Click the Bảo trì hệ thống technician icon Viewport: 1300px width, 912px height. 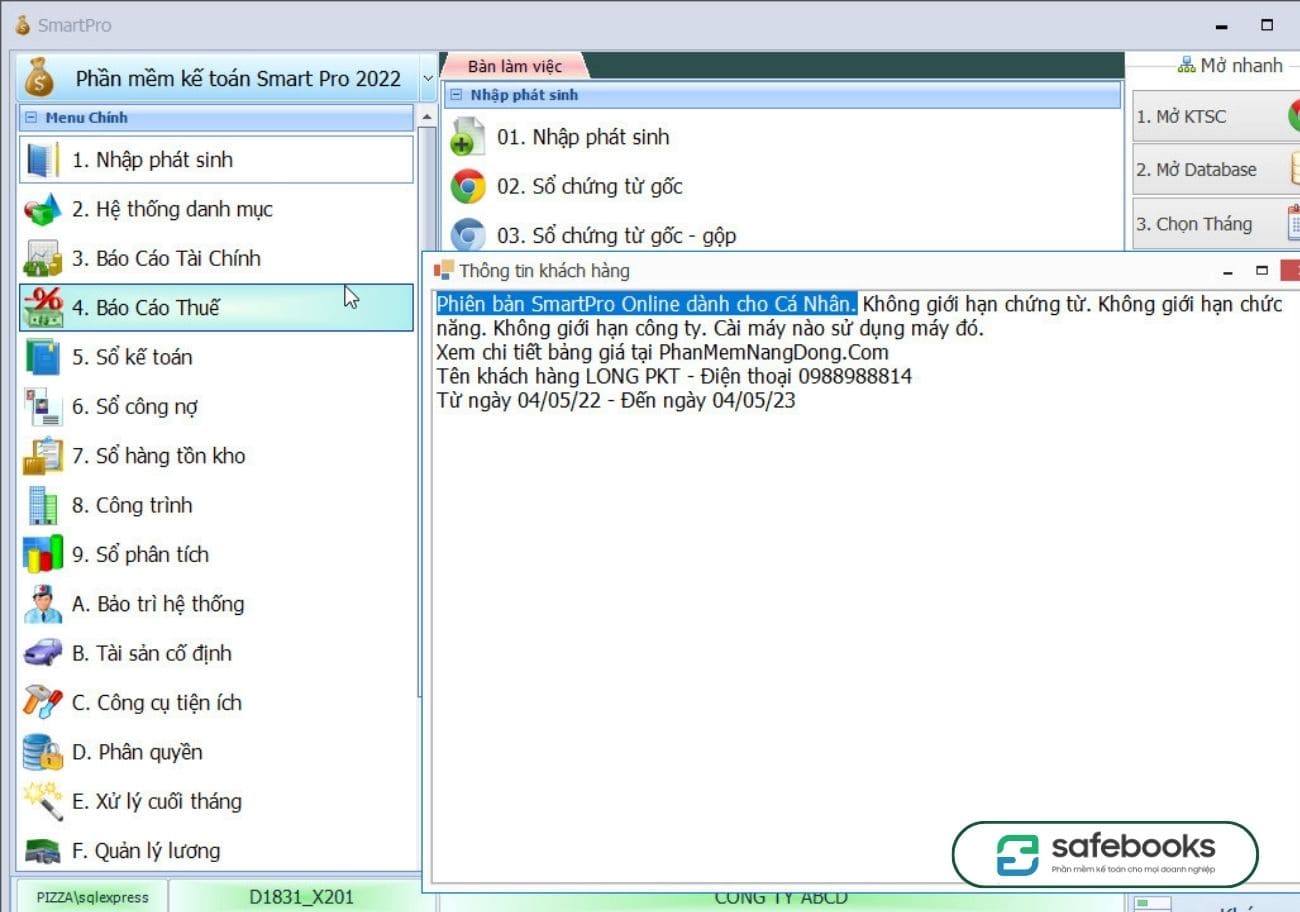click(42, 603)
